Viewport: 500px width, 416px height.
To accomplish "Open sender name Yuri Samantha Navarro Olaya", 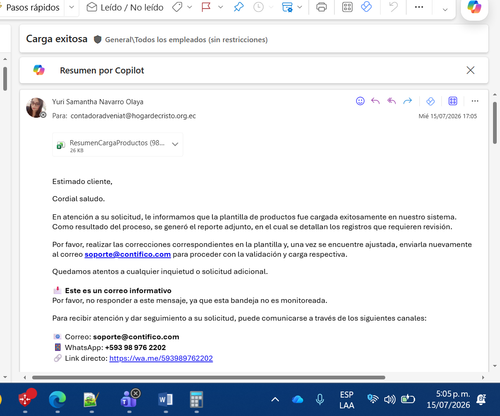I will [x=98, y=102].
